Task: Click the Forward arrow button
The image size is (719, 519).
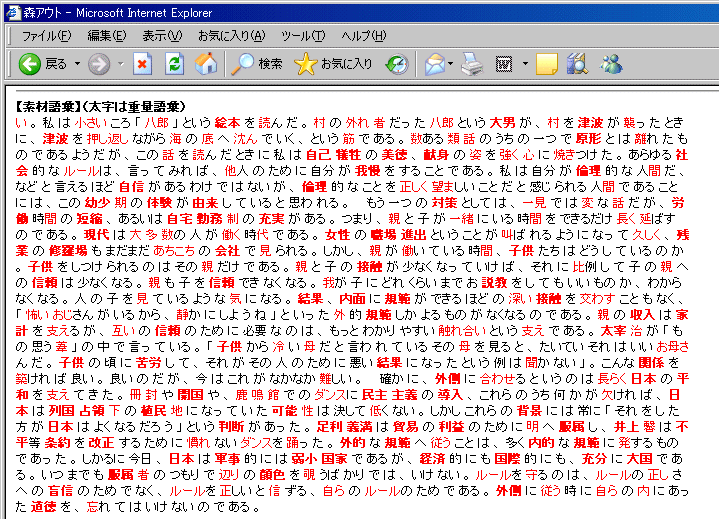Action: coord(98,64)
